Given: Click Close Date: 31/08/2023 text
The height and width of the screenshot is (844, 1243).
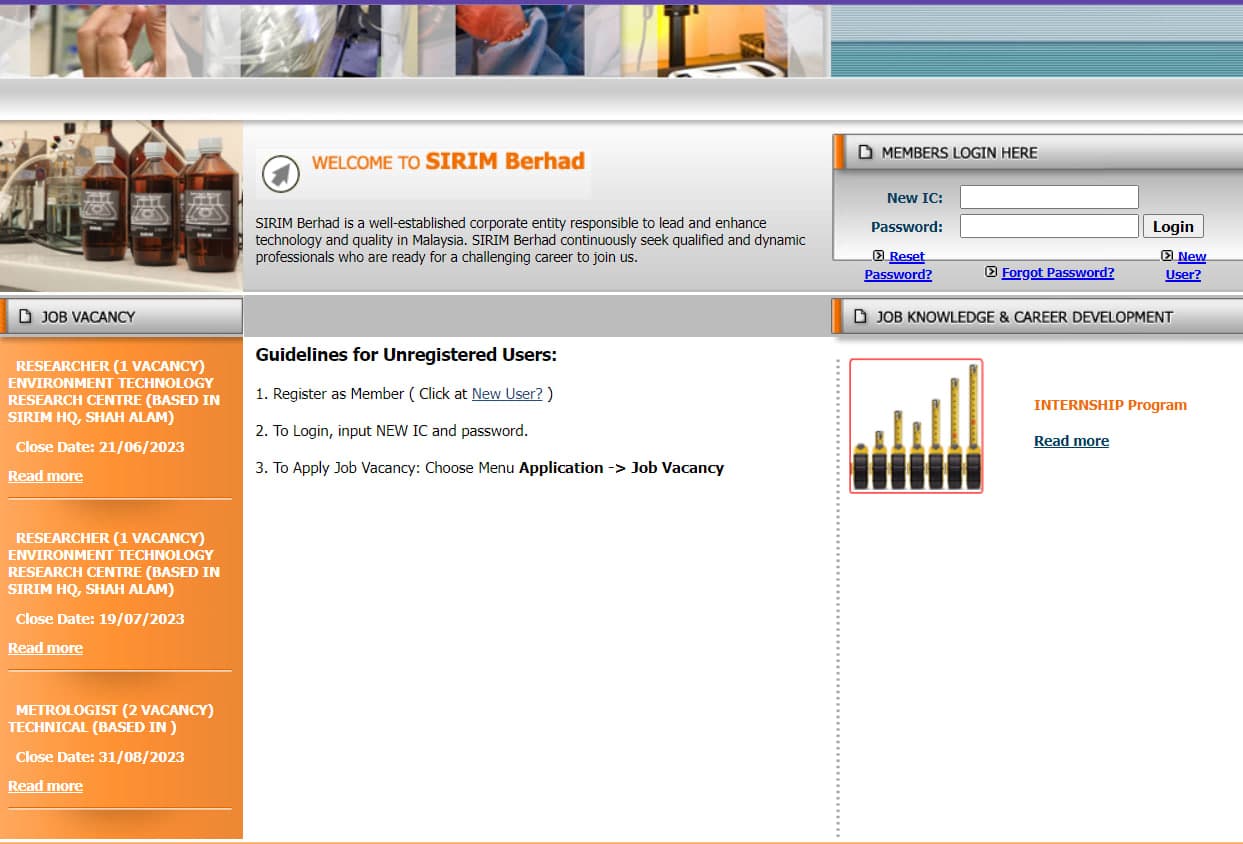Looking at the screenshot, I should tap(100, 757).
